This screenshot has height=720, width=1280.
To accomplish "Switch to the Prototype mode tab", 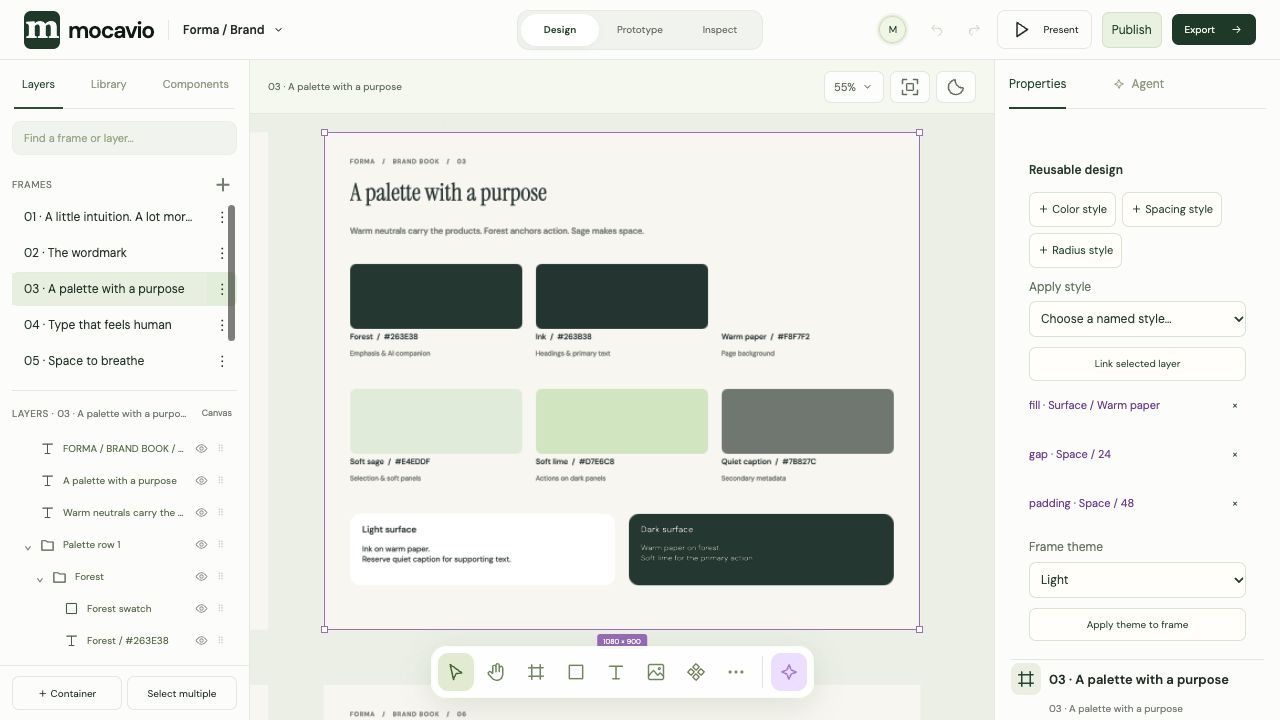I will [x=640, y=30].
